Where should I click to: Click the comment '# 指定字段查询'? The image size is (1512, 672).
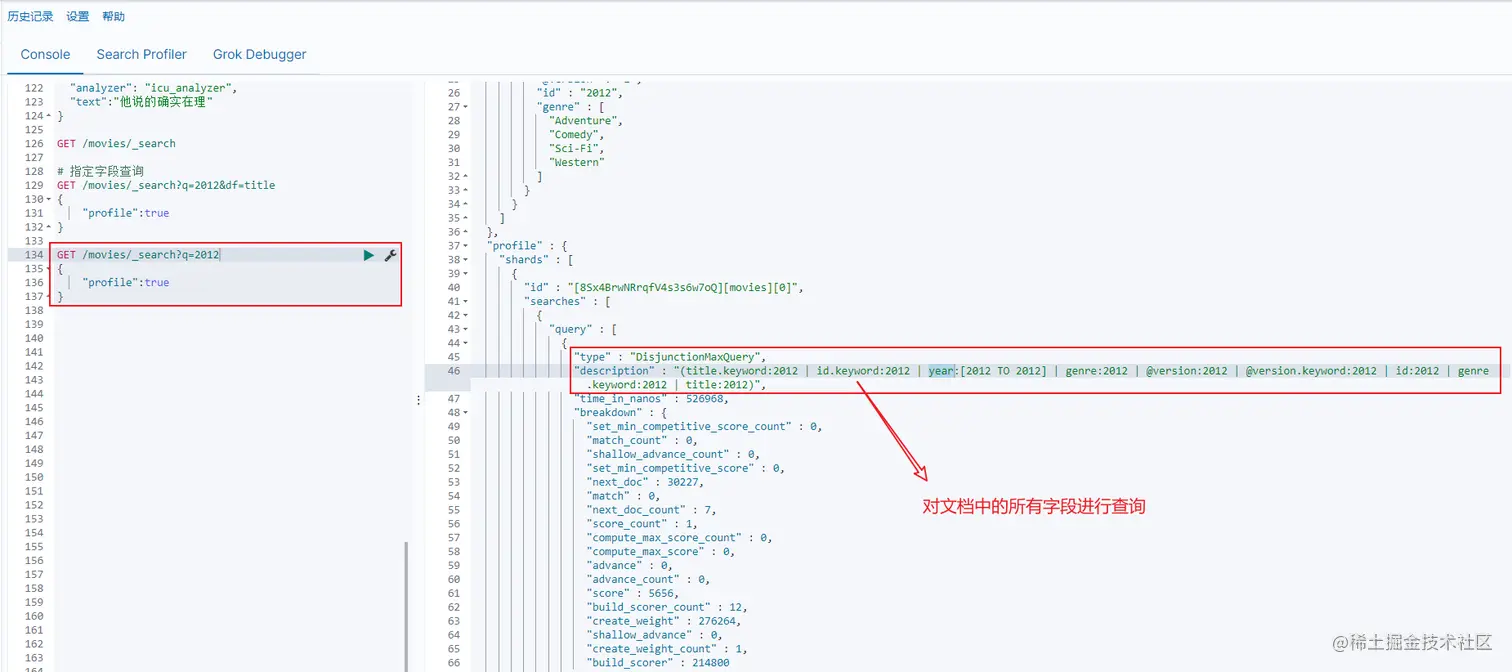[x=100, y=171]
